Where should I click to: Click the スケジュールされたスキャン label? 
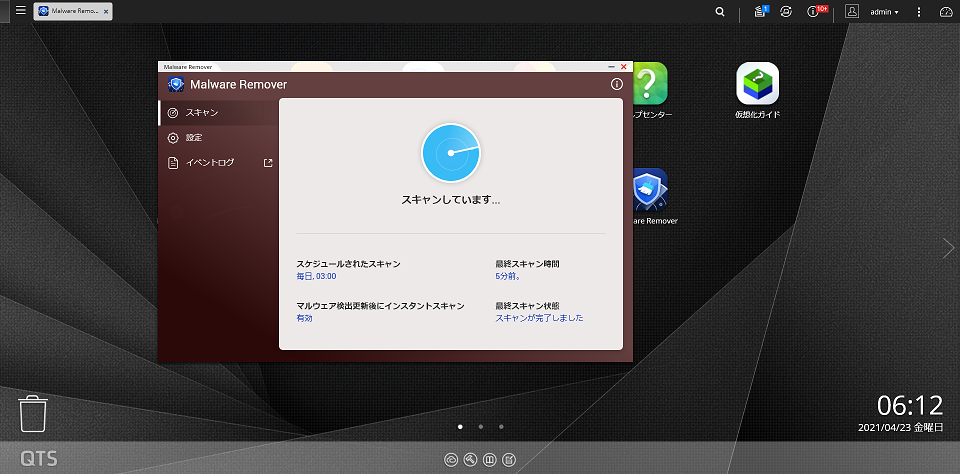click(x=348, y=264)
